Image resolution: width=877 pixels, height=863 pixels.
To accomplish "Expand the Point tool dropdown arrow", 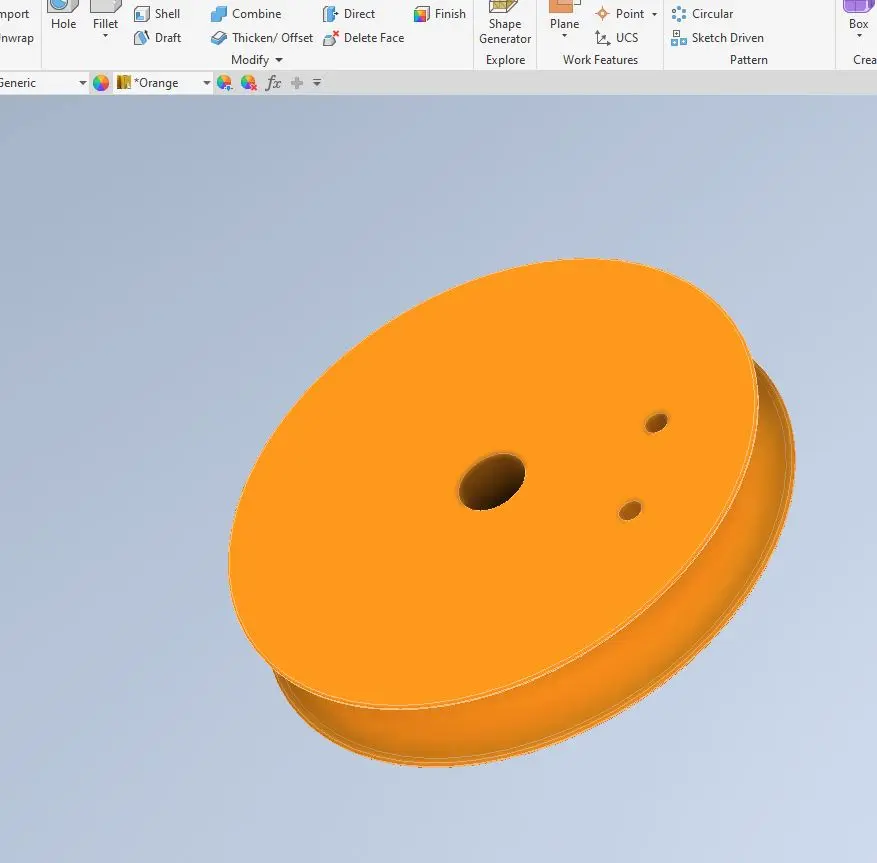I will click(654, 15).
